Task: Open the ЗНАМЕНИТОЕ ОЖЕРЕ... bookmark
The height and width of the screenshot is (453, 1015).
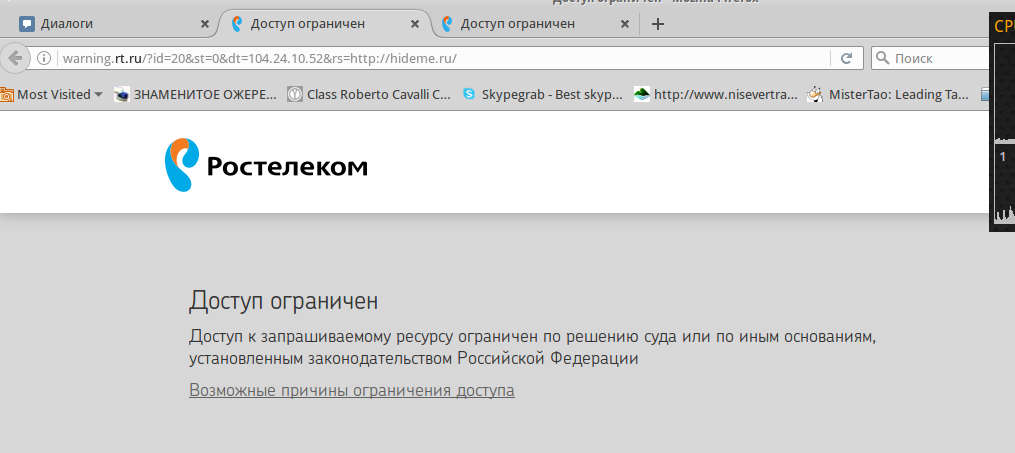Action: click(196, 94)
